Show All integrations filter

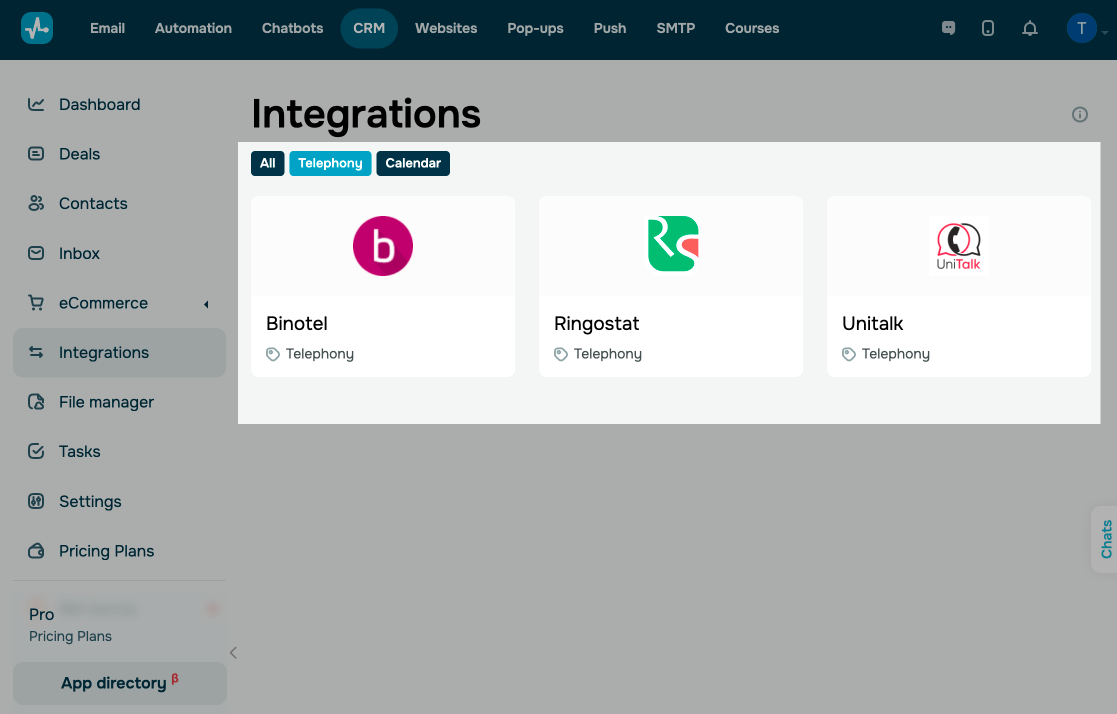coord(267,163)
